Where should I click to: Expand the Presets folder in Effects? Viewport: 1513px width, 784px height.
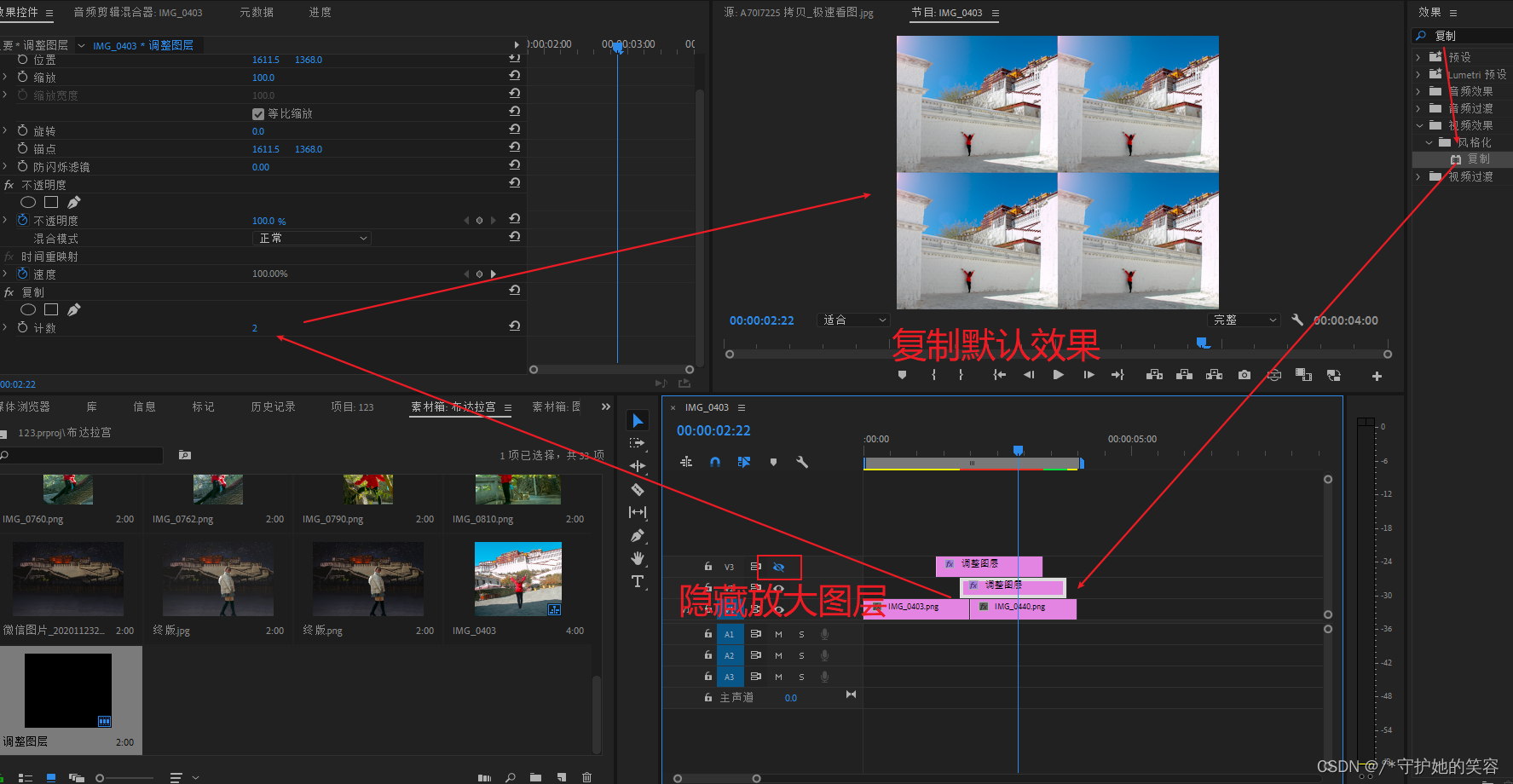pyautogui.click(x=1418, y=57)
